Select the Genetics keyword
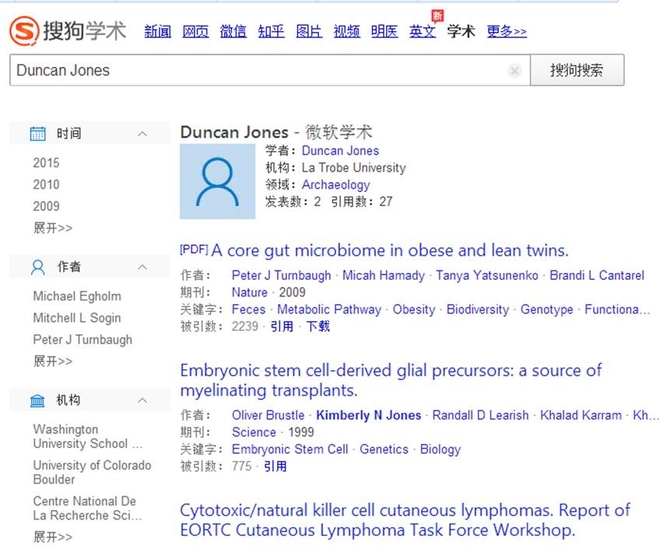Image resolution: width=670 pixels, height=549 pixels. (384, 449)
